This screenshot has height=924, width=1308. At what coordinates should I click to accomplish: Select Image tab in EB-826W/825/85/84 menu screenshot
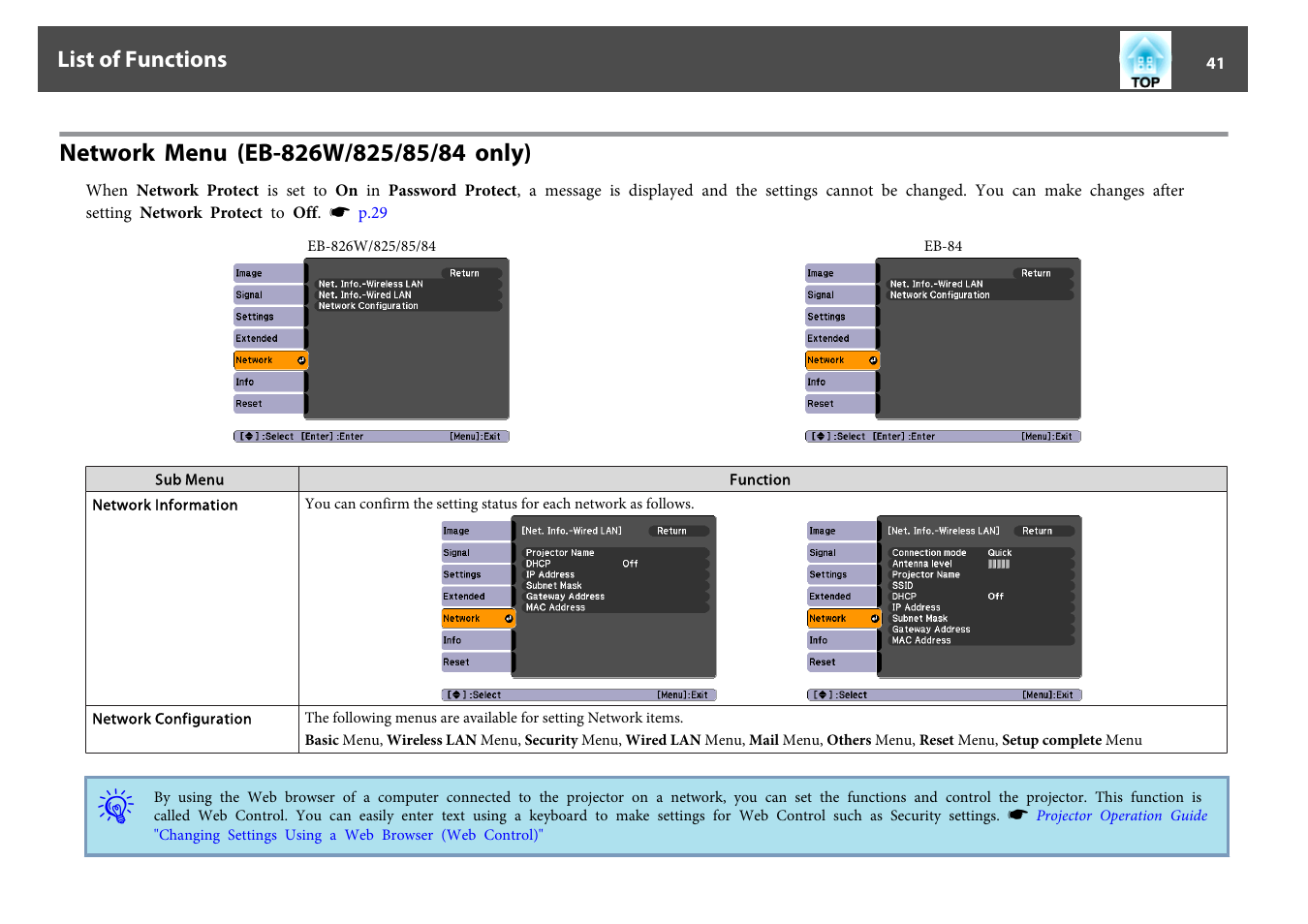point(269,273)
